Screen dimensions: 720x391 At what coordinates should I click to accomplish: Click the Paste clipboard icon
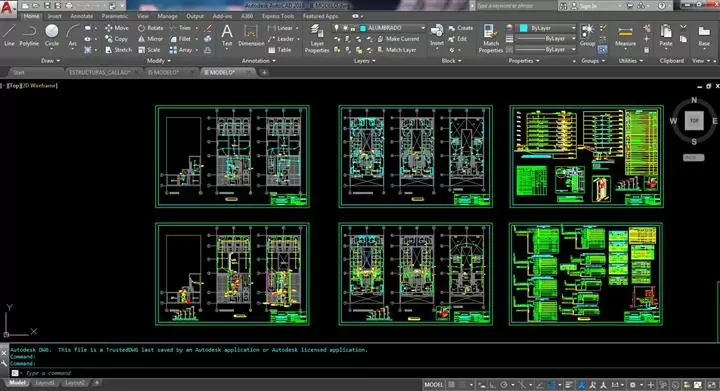665,36
